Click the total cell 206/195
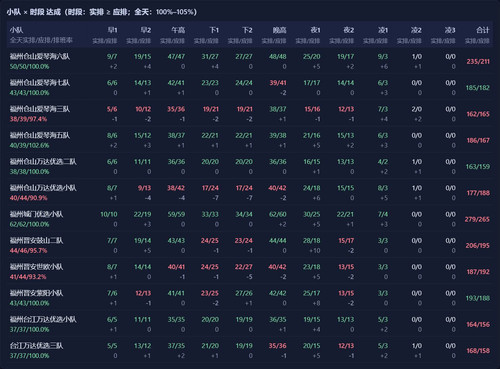Viewport: 500px width, 369px height. click(x=478, y=246)
